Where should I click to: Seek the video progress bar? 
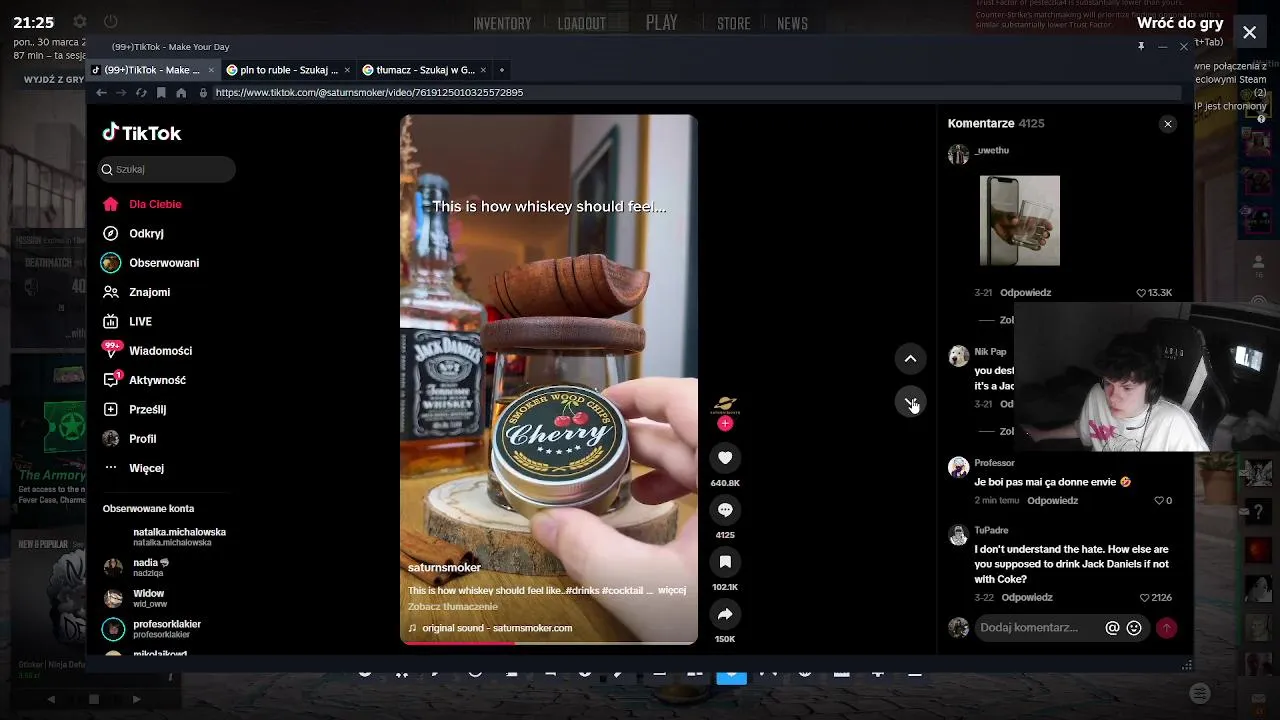pyautogui.click(x=549, y=643)
